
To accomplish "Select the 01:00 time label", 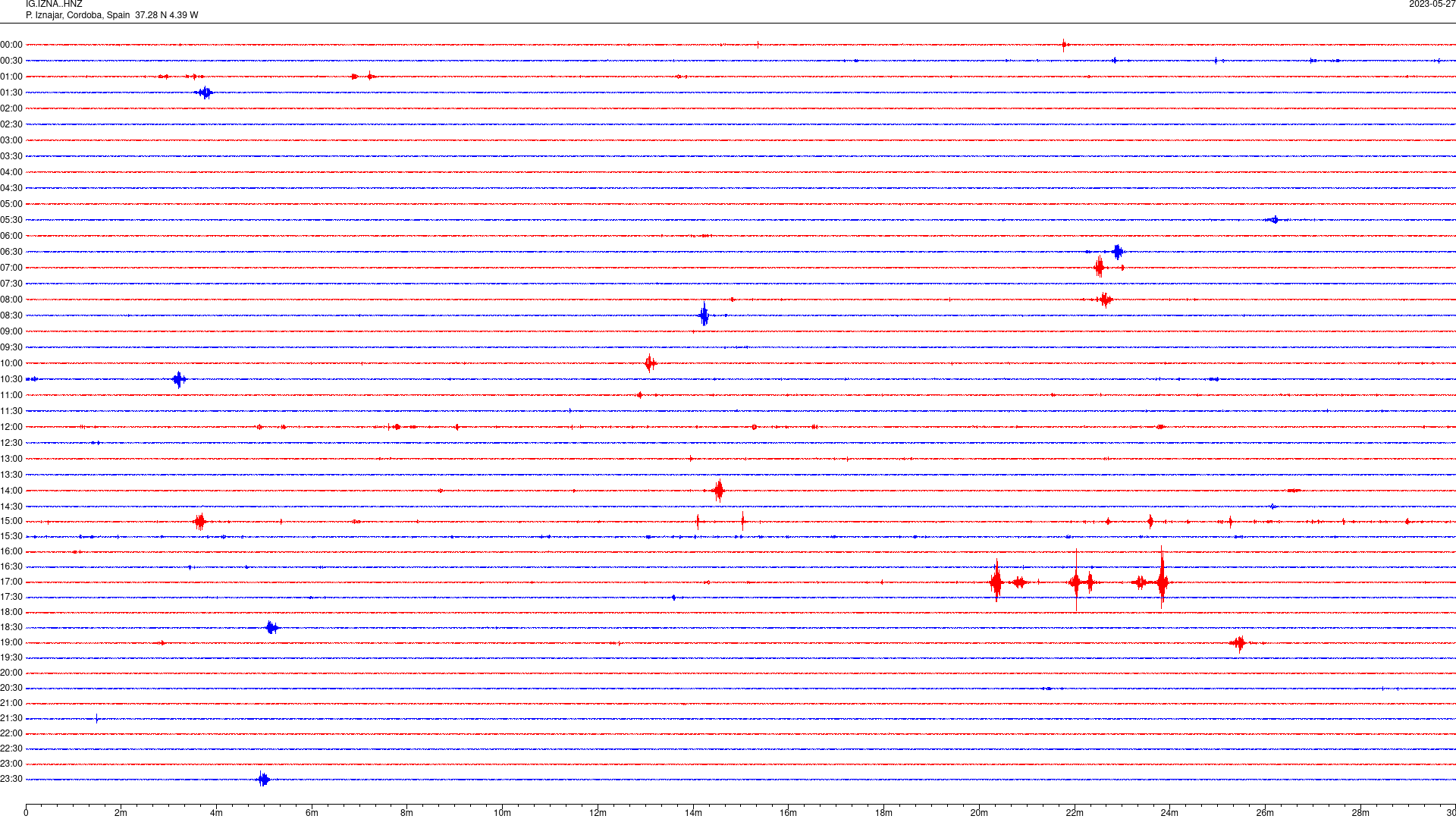I will click(x=11, y=77).
